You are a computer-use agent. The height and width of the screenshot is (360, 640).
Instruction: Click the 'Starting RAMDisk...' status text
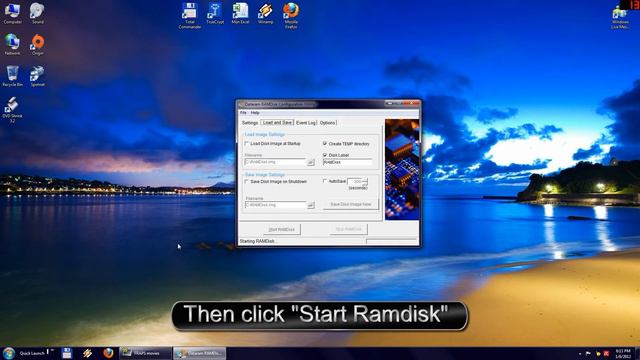tap(258, 241)
